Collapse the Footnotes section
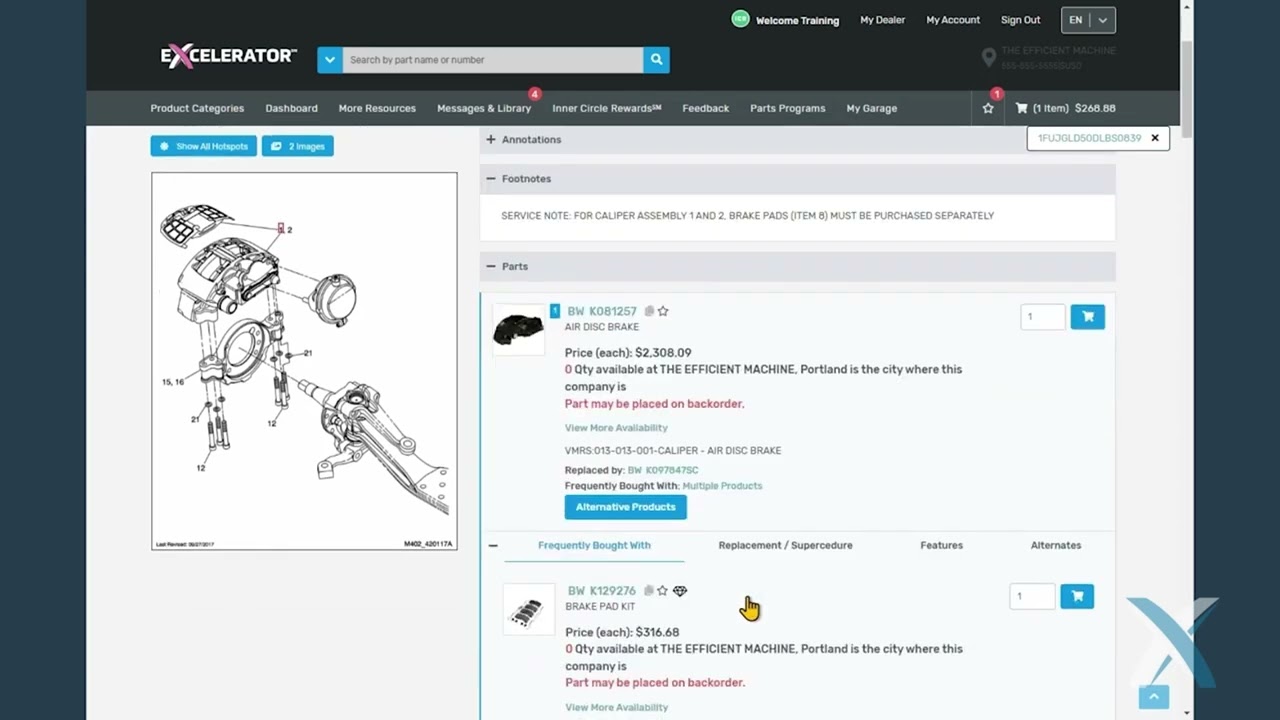This screenshot has height=720, width=1280. pos(491,179)
